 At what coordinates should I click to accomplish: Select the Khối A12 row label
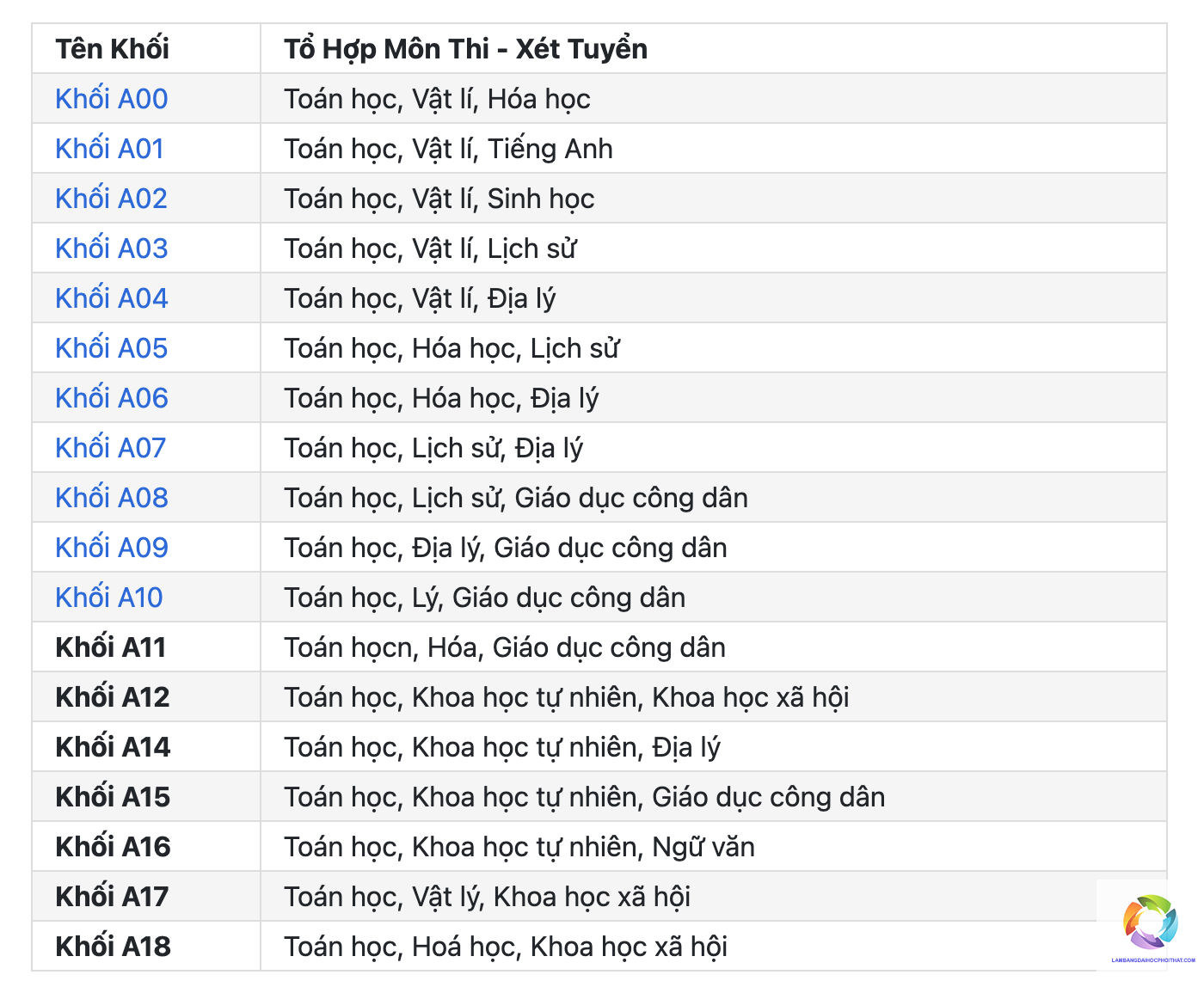(x=113, y=697)
